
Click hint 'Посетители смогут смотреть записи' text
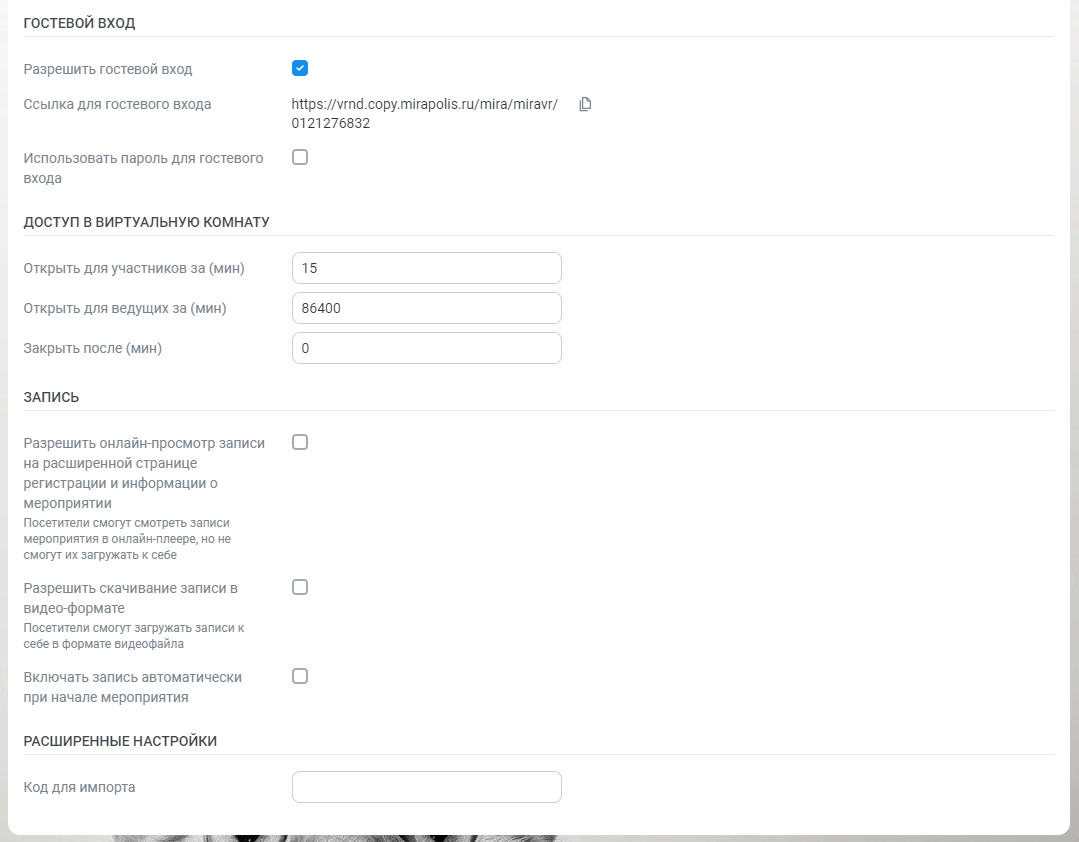point(127,539)
